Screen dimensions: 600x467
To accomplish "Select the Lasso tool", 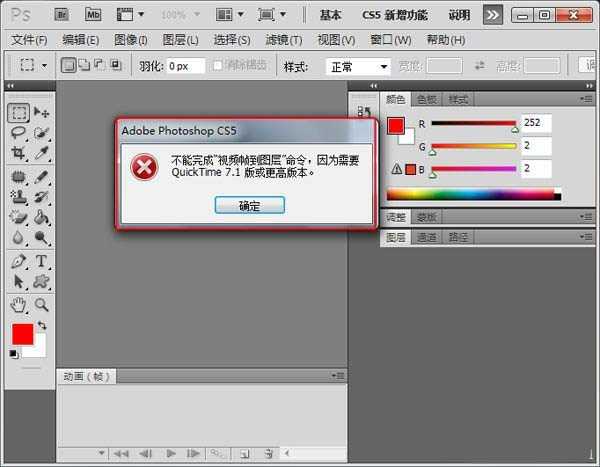I will pos(19,133).
